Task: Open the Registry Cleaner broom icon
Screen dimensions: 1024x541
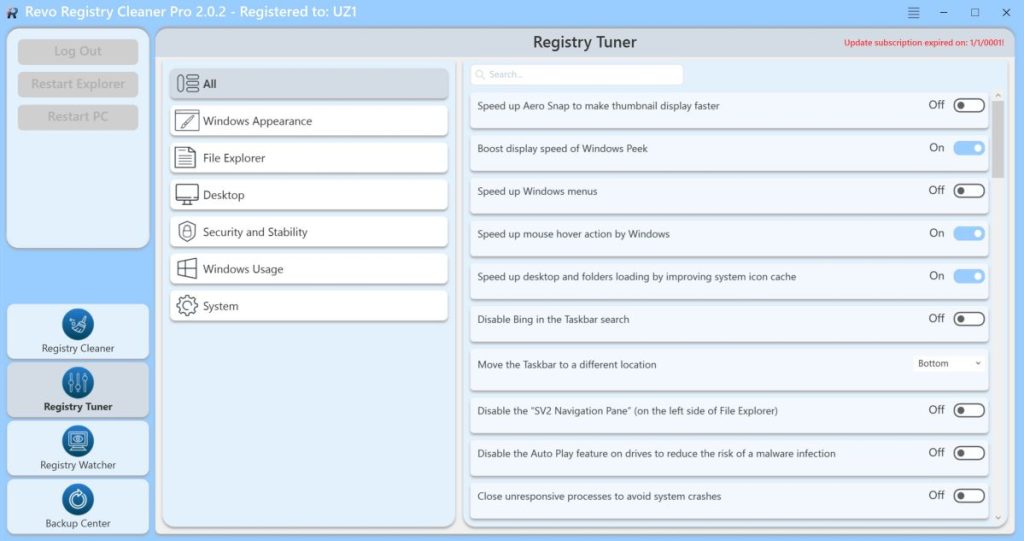Action: pyautogui.click(x=78, y=324)
